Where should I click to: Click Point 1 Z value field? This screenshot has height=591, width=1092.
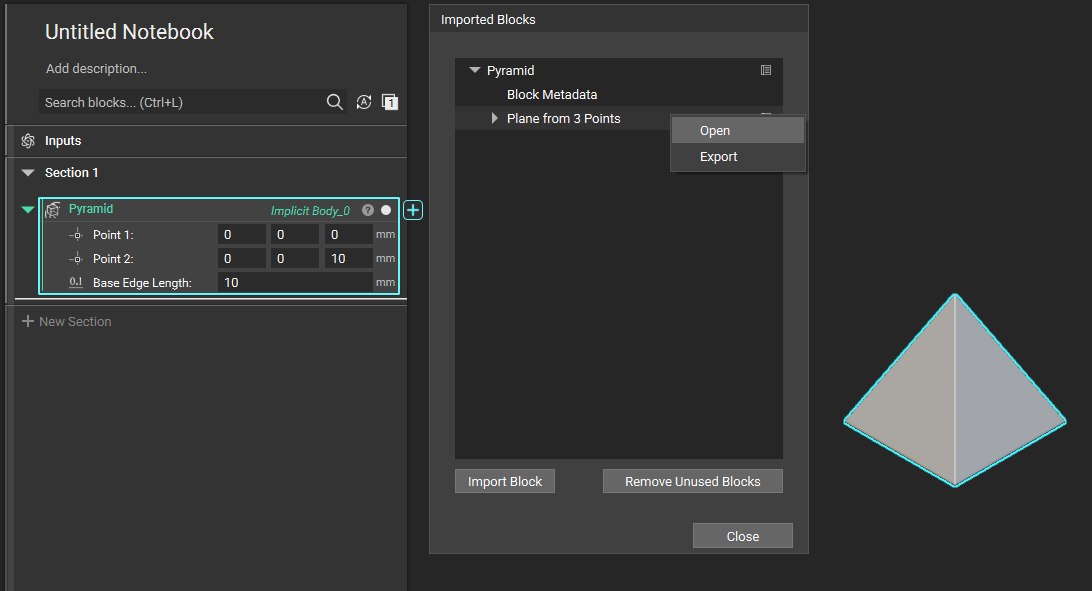point(348,235)
